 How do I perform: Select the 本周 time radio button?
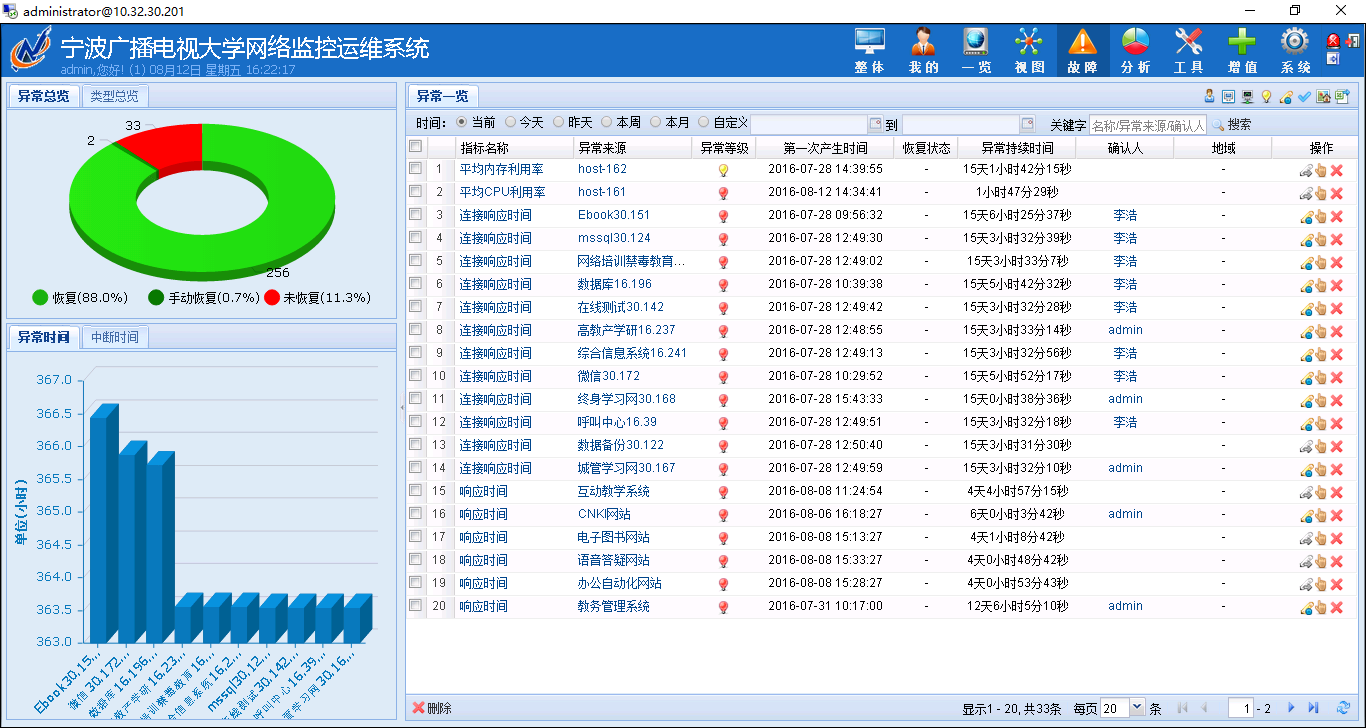tap(607, 122)
